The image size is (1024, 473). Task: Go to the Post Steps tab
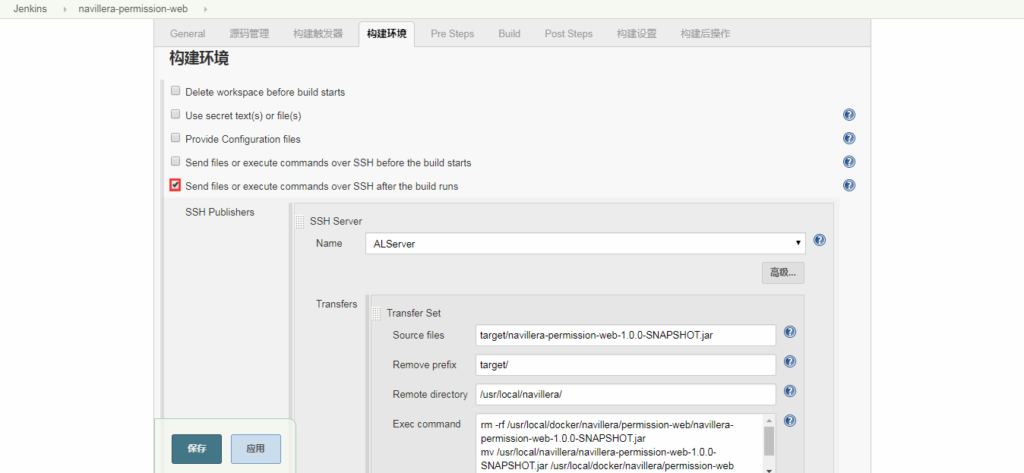568,34
